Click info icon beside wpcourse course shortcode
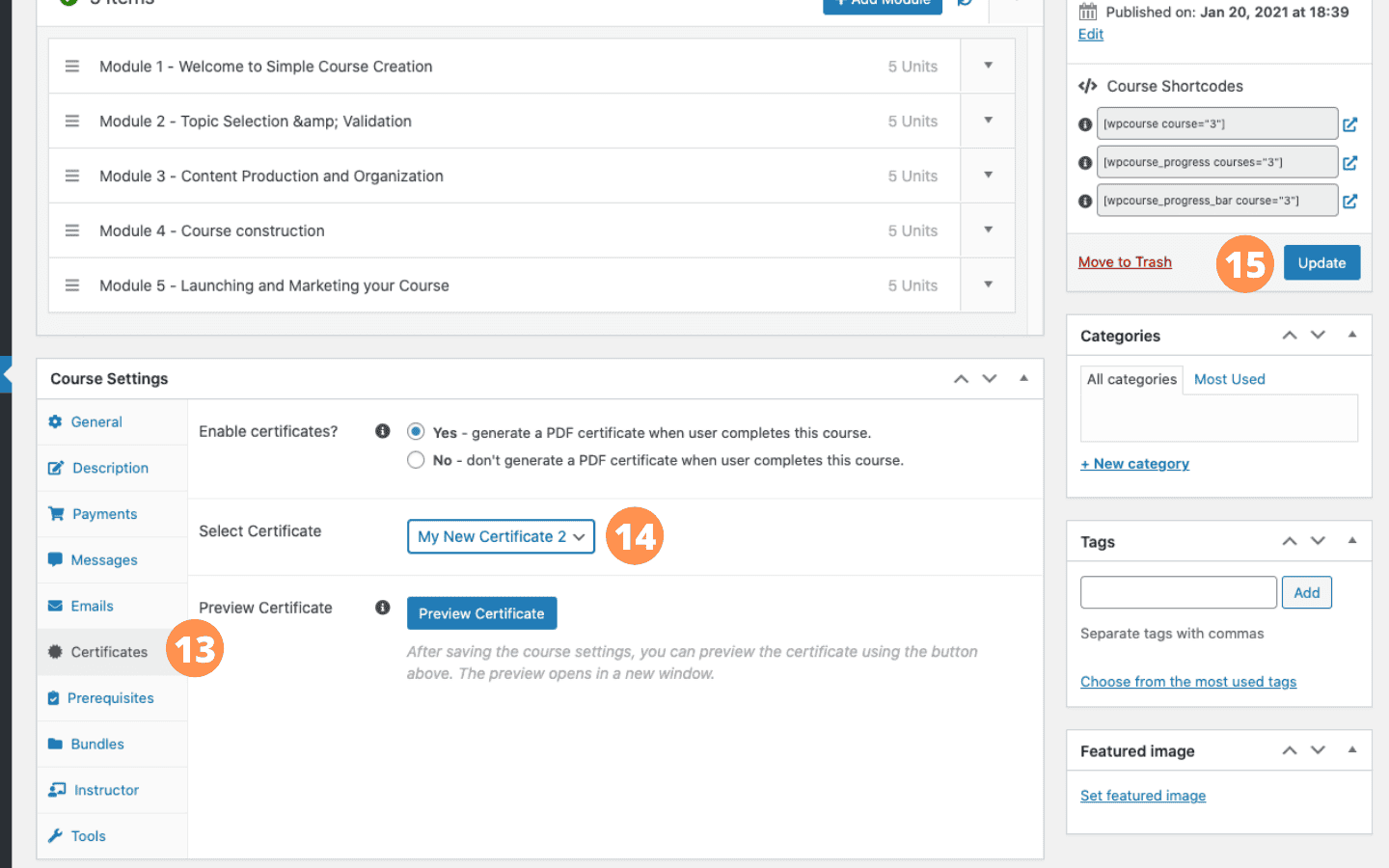The image size is (1389, 868). click(1085, 124)
